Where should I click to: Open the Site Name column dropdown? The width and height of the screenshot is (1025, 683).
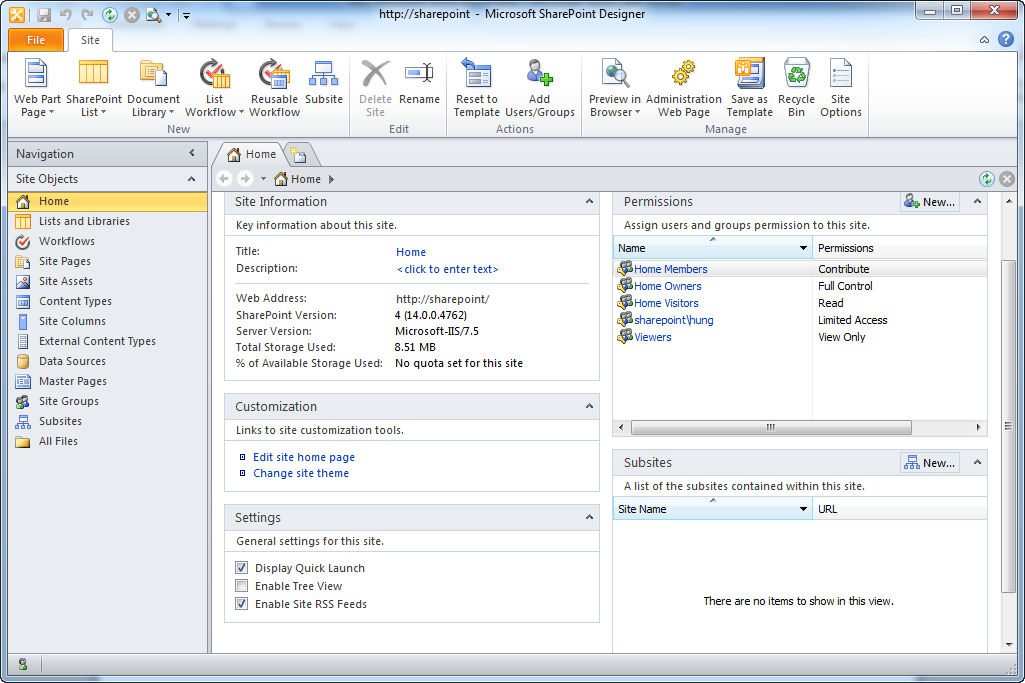tap(803, 509)
